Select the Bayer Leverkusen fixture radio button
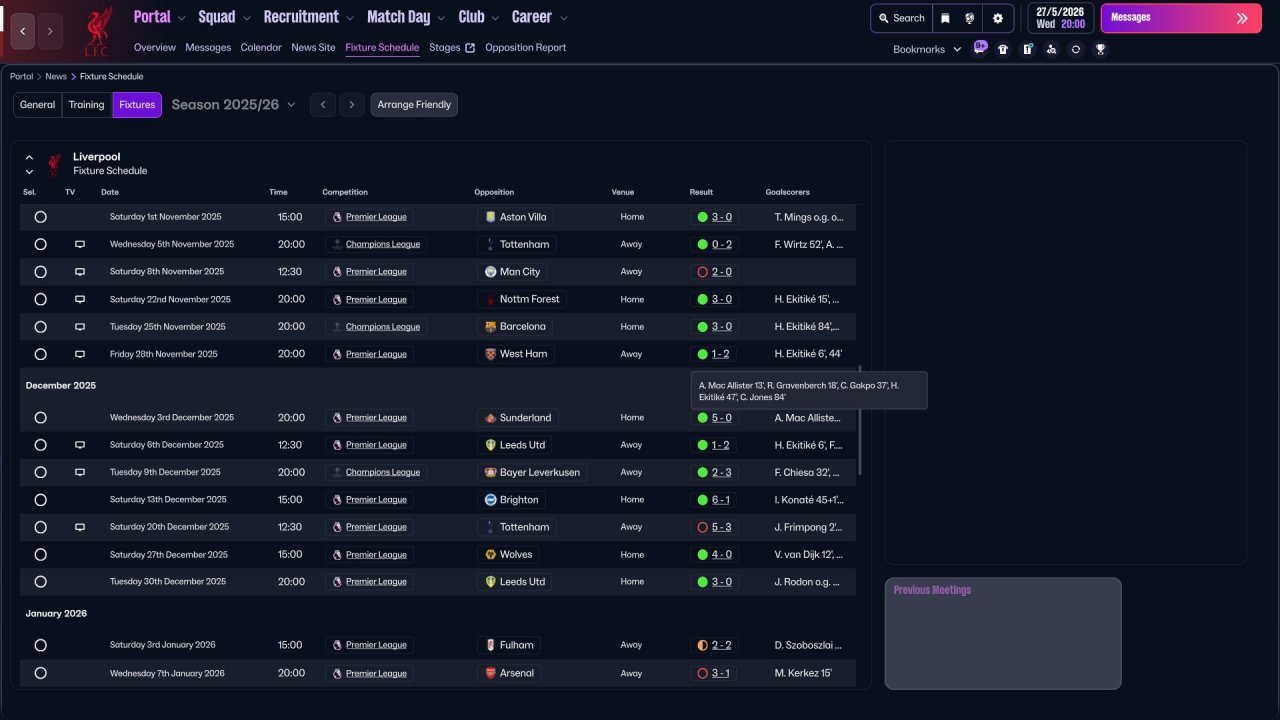This screenshot has height=720, width=1280. 40,472
